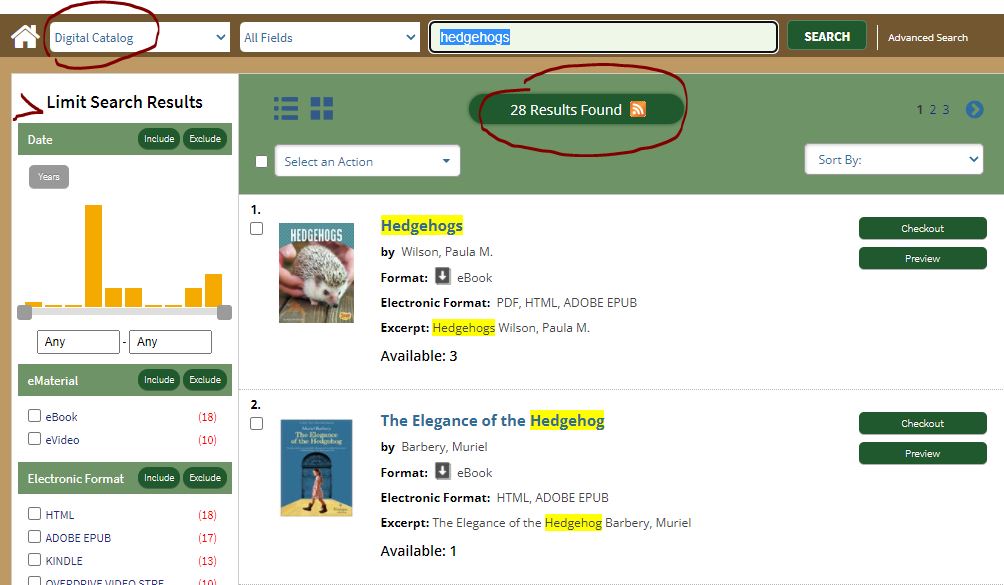This screenshot has height=585, width=1004.
Task: Click the end year Any field
Action: tap(170, 342)
